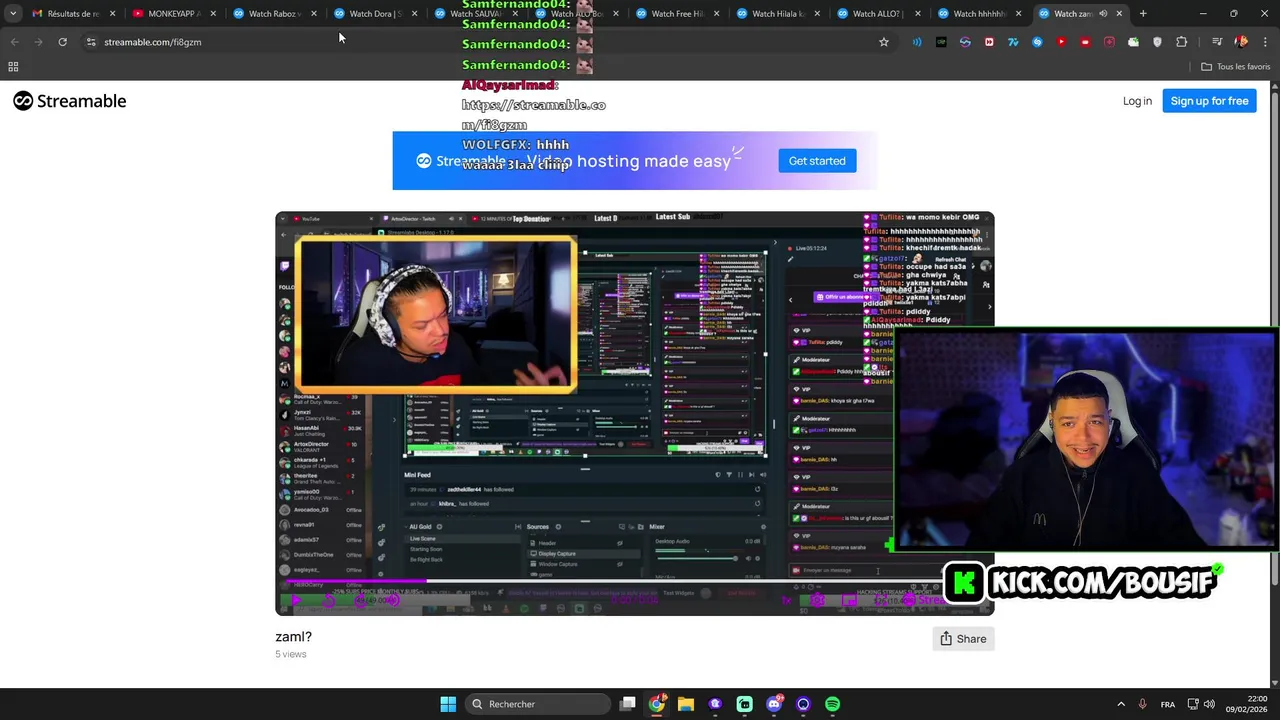Click the video progress bar
This screenshot has height=720, width=1280.
(635, 581)
